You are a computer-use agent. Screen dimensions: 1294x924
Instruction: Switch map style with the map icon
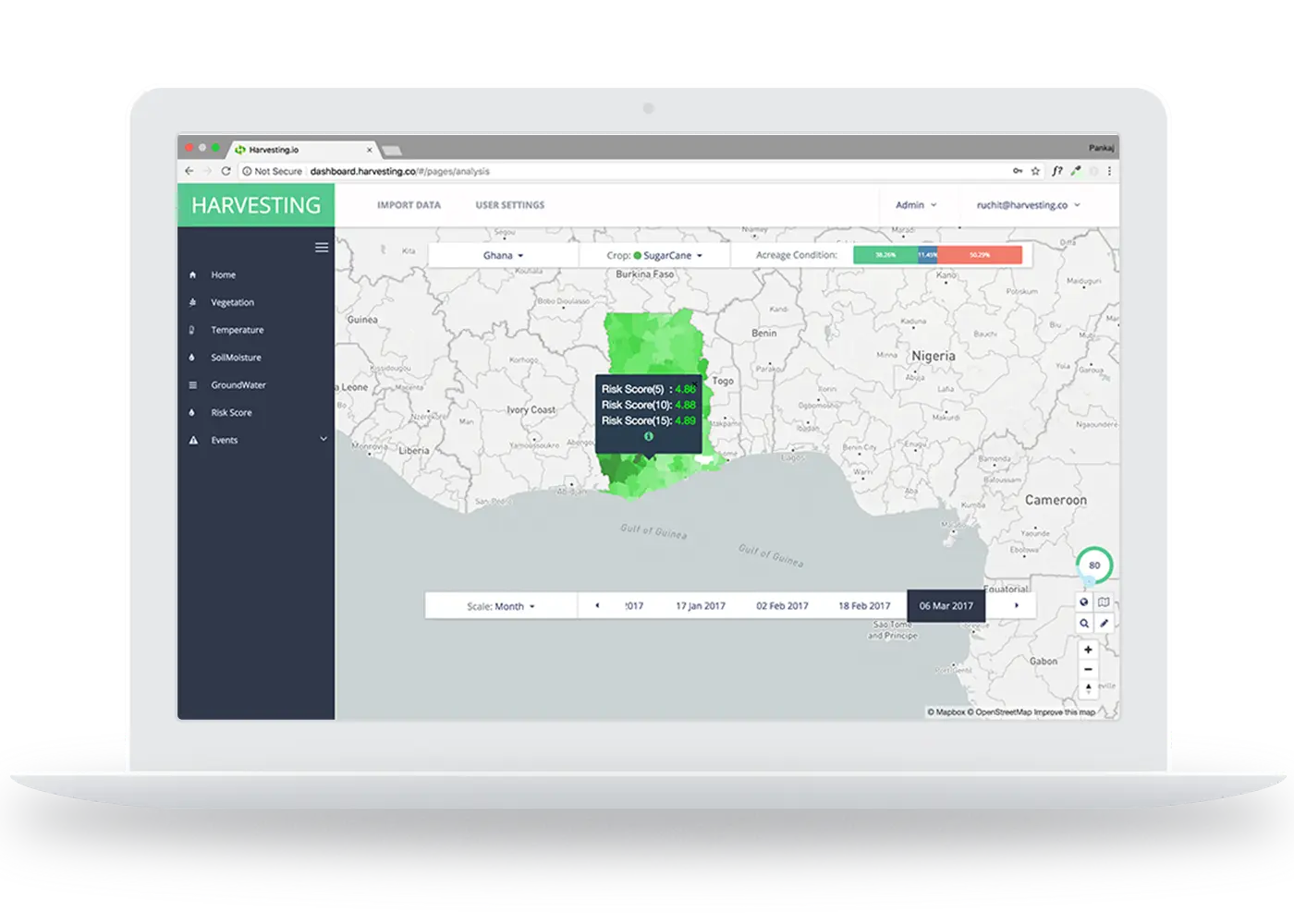point(1104,602)
